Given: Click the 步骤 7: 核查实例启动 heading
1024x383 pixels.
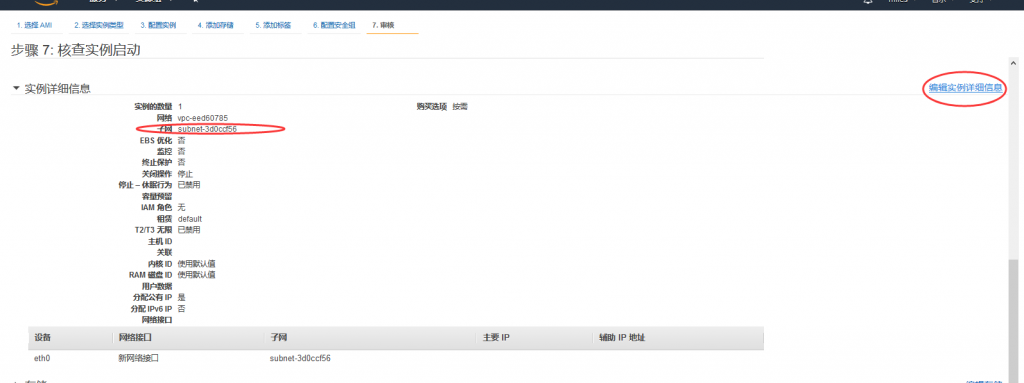Looking at the screenshot, I should point(76,50).
